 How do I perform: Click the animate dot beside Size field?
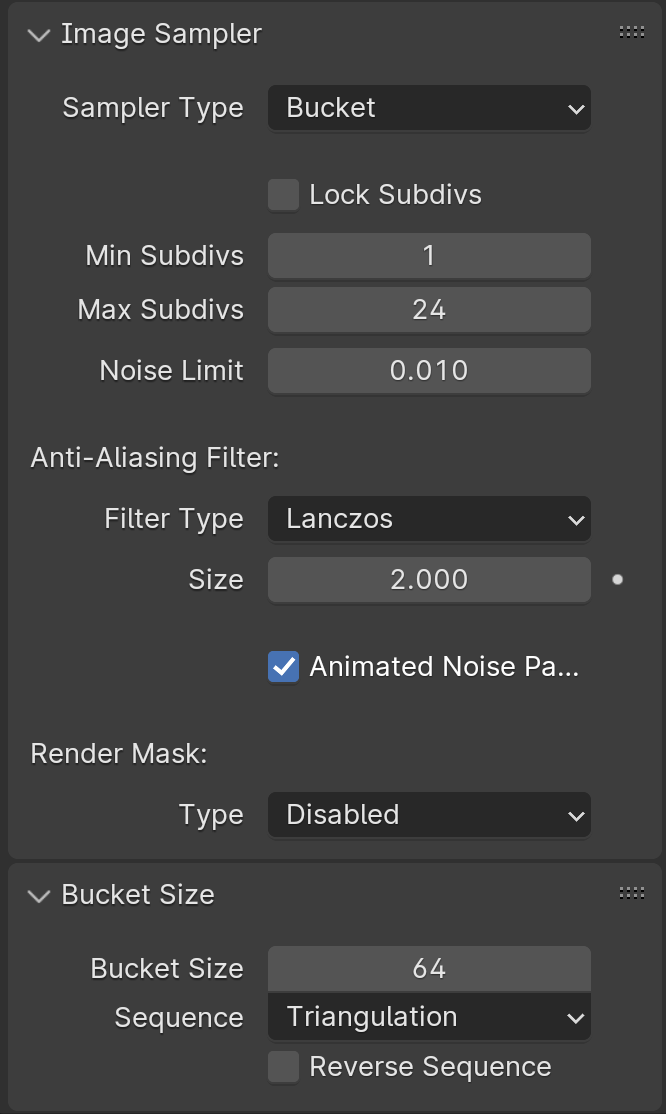[617, 579]
